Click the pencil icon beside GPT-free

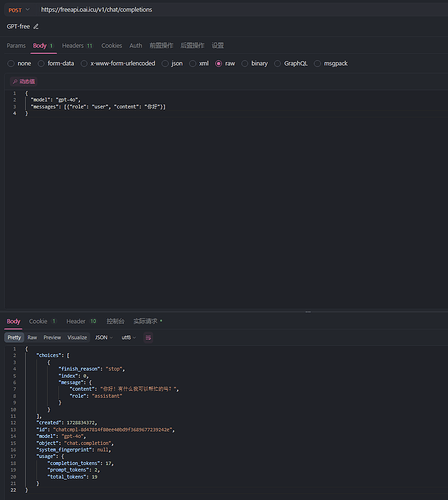36,27
